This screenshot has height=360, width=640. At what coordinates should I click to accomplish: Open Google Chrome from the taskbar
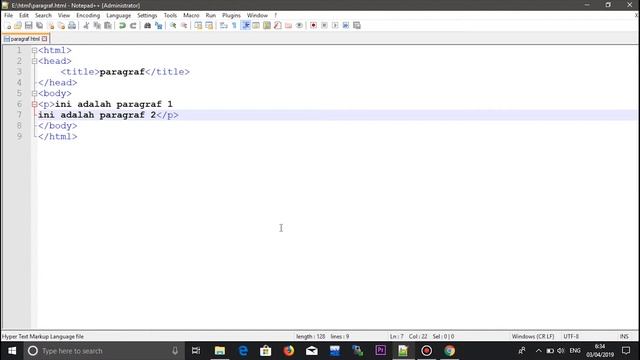point(449,351)
